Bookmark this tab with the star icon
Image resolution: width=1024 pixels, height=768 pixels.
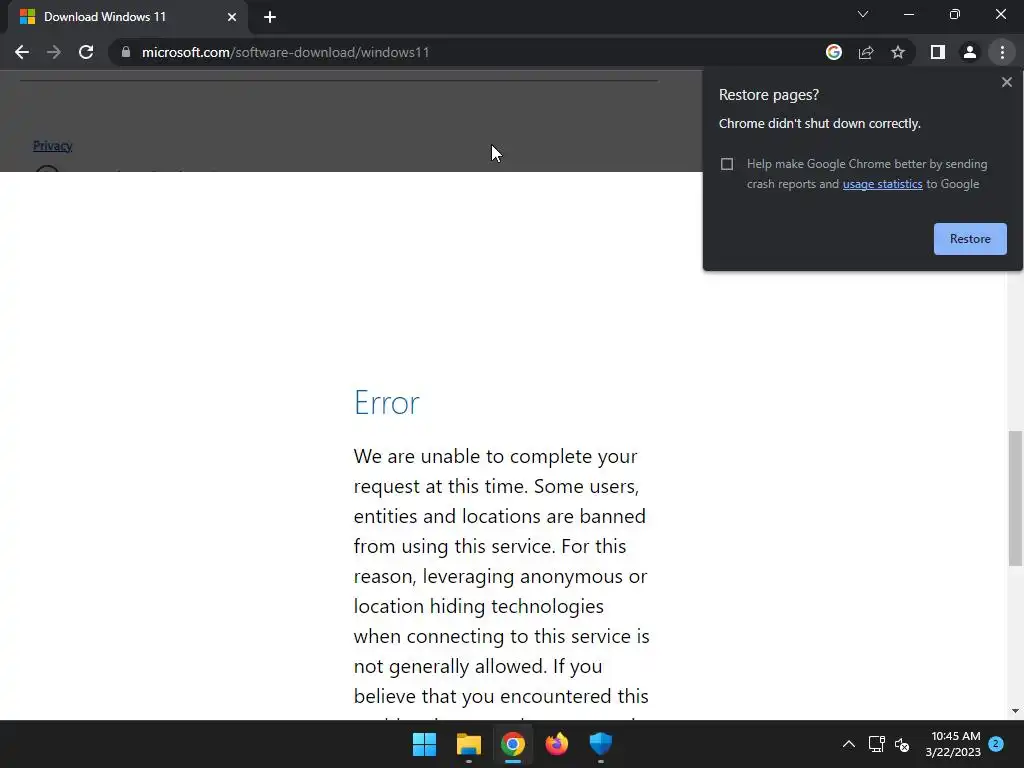[898, 52]
